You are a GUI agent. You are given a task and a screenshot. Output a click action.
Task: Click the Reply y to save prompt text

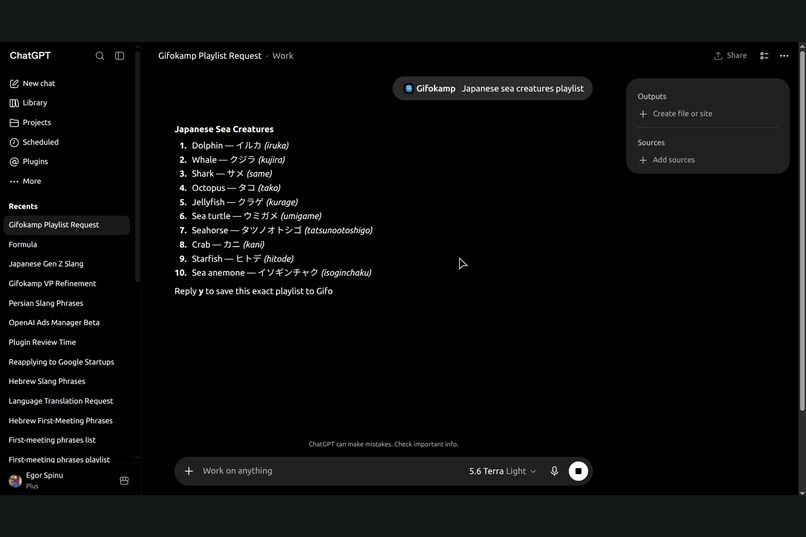pos(253,291)
